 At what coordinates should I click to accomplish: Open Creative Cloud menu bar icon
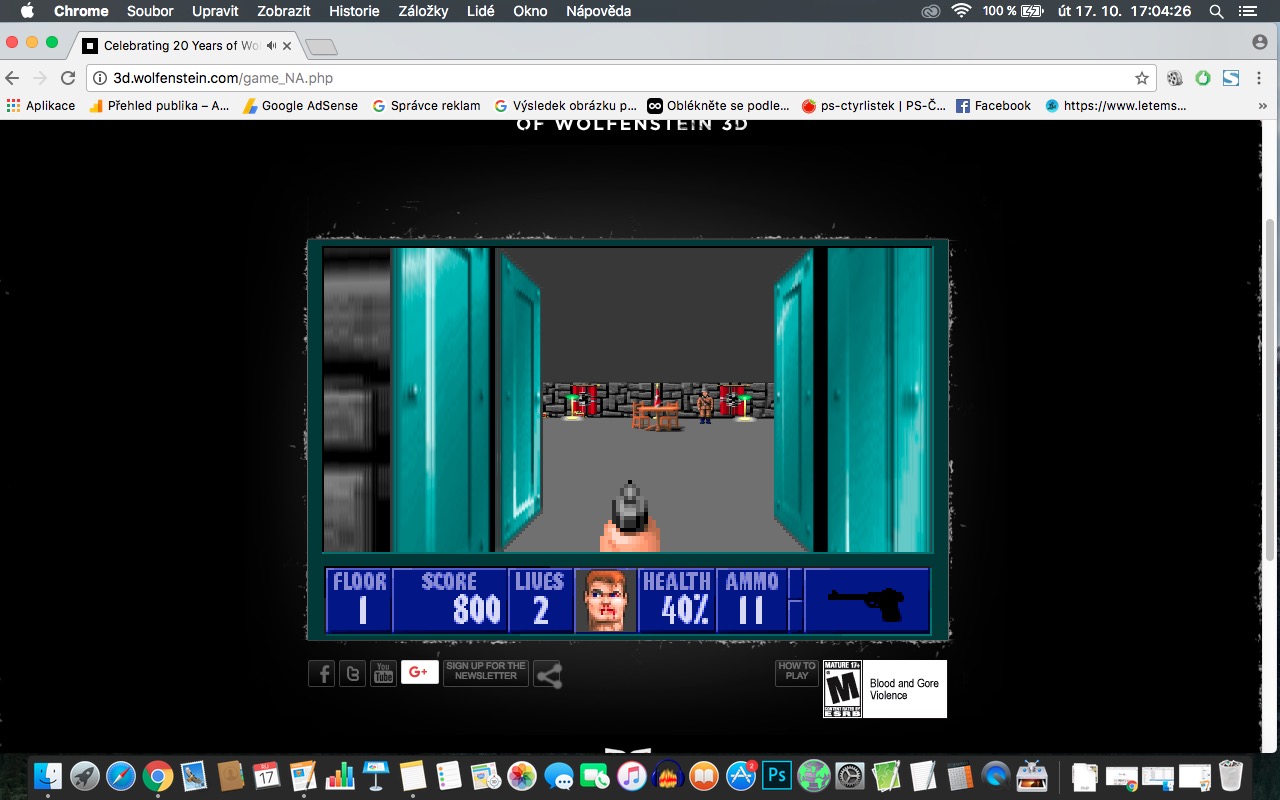click(931, 11)
